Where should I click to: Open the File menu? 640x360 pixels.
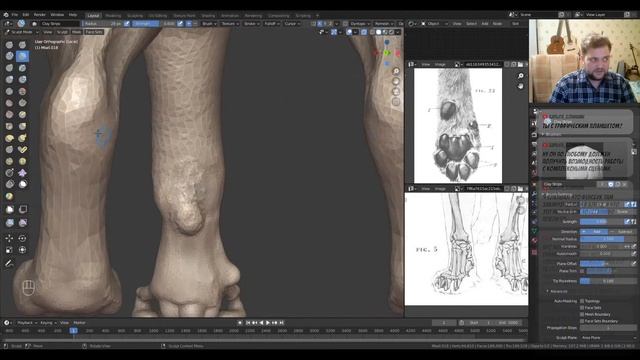[15, 15]
